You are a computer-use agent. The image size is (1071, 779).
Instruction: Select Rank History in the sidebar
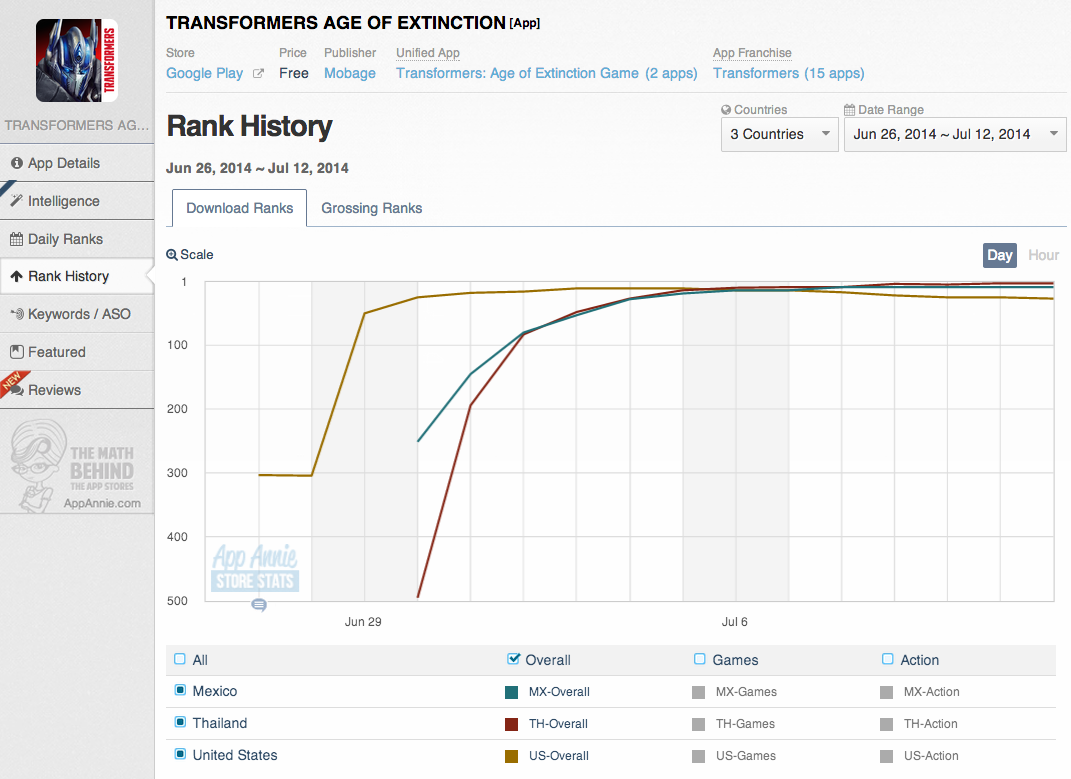coord(77,276)
